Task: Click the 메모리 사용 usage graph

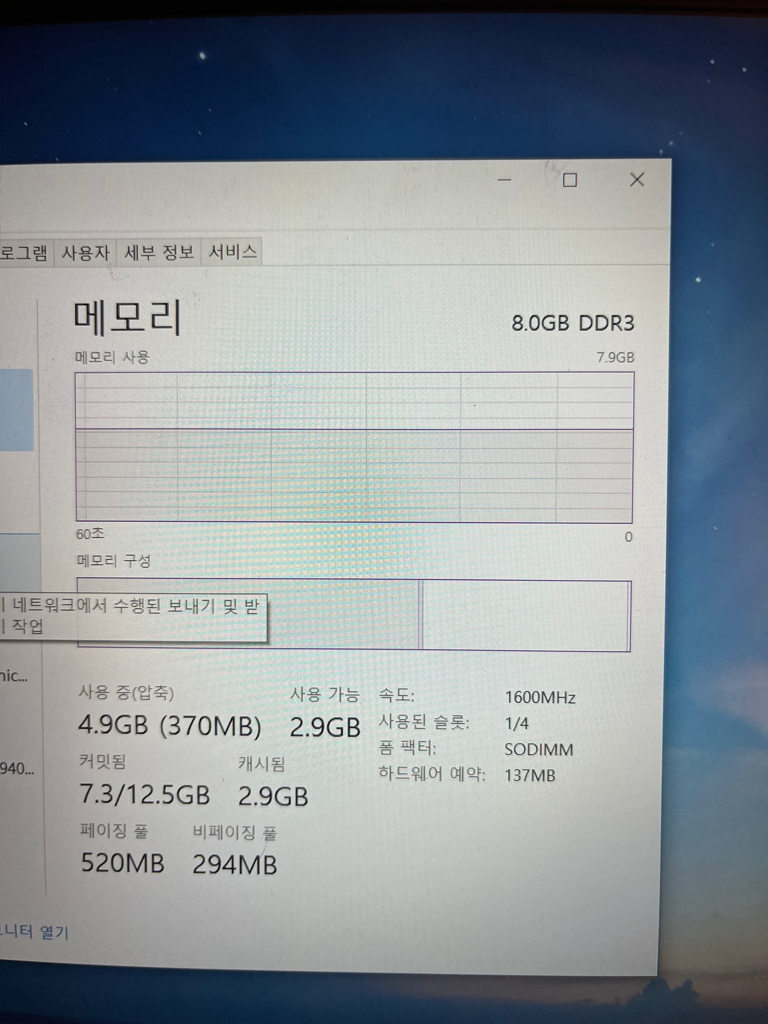Action: 355,447
